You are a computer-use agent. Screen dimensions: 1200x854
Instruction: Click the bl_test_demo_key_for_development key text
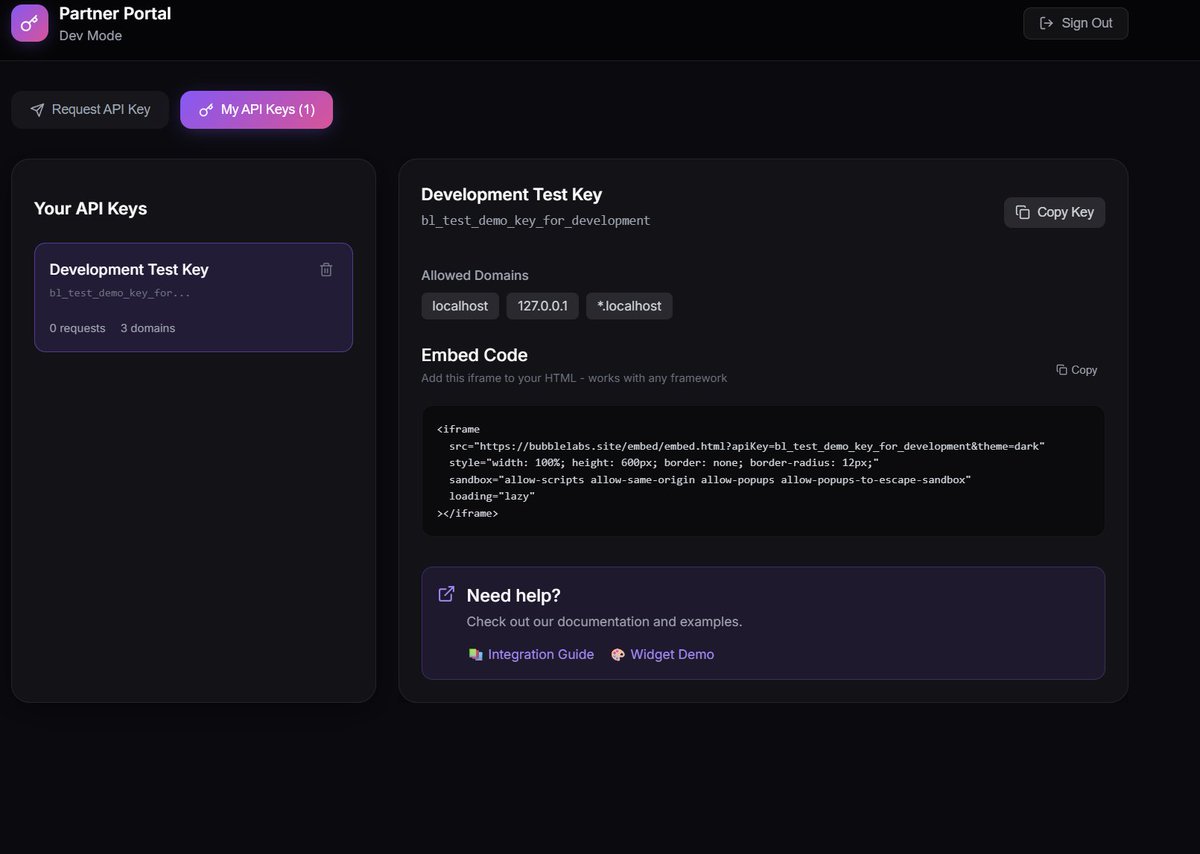click(535, 220)
